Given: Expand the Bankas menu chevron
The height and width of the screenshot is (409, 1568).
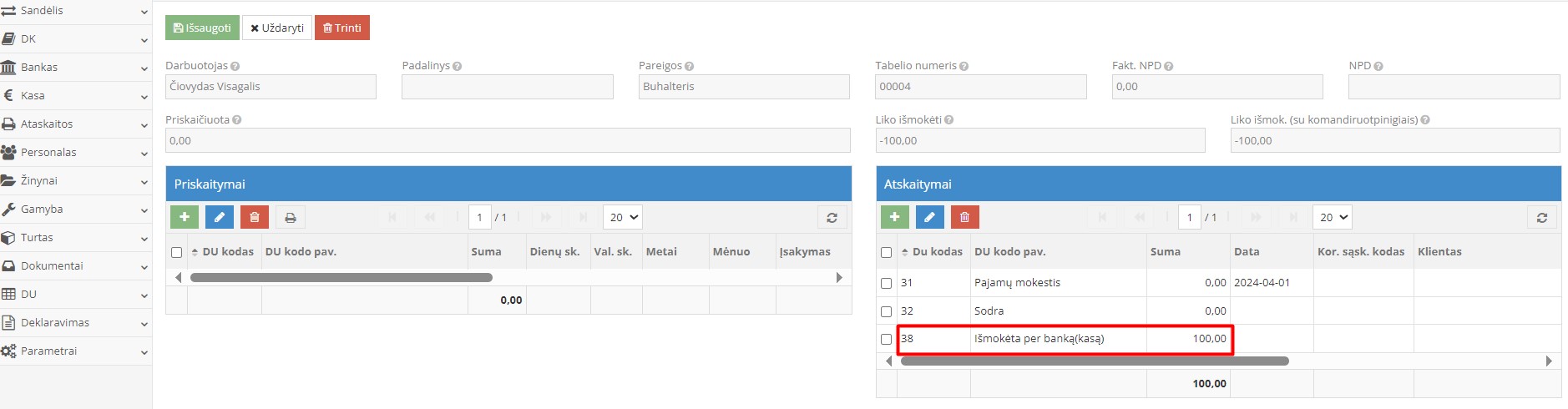Looking at the screenshot, I should pyautogui.click(x=144, y=68).
